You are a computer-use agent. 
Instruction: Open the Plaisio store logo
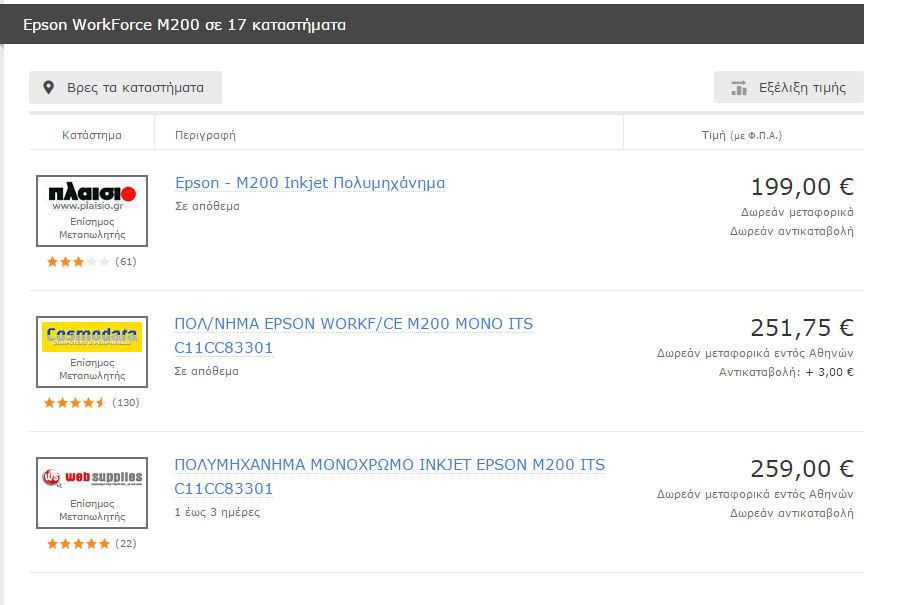point(92,211)
